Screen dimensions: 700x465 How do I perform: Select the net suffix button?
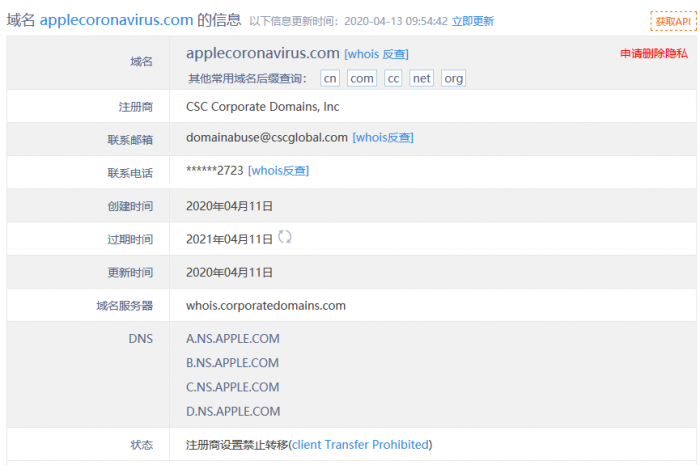pos(421,79)
